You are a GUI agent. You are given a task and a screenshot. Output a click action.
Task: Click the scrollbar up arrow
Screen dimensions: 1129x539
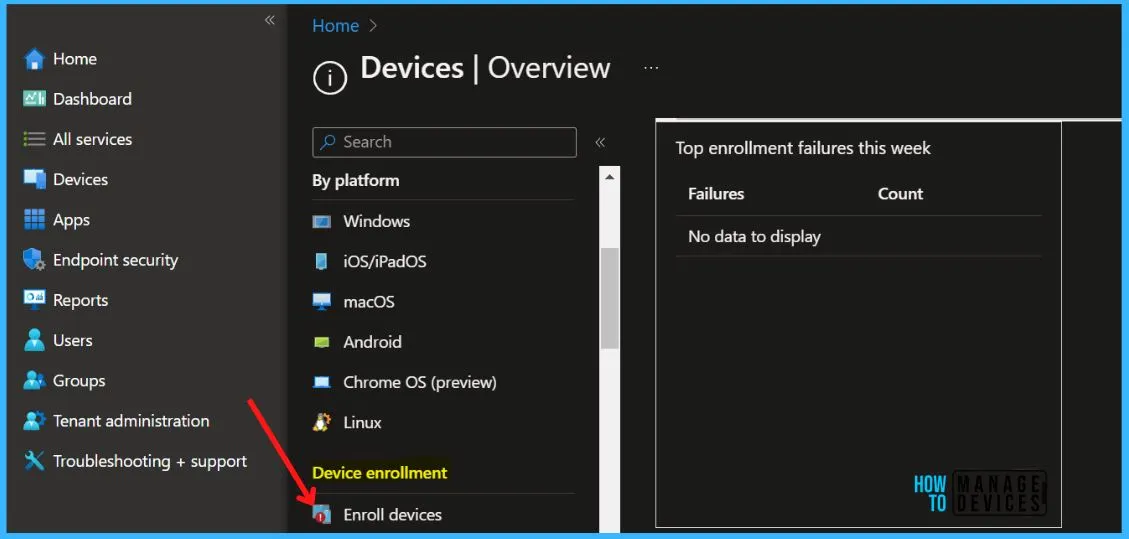click(610, 177)
